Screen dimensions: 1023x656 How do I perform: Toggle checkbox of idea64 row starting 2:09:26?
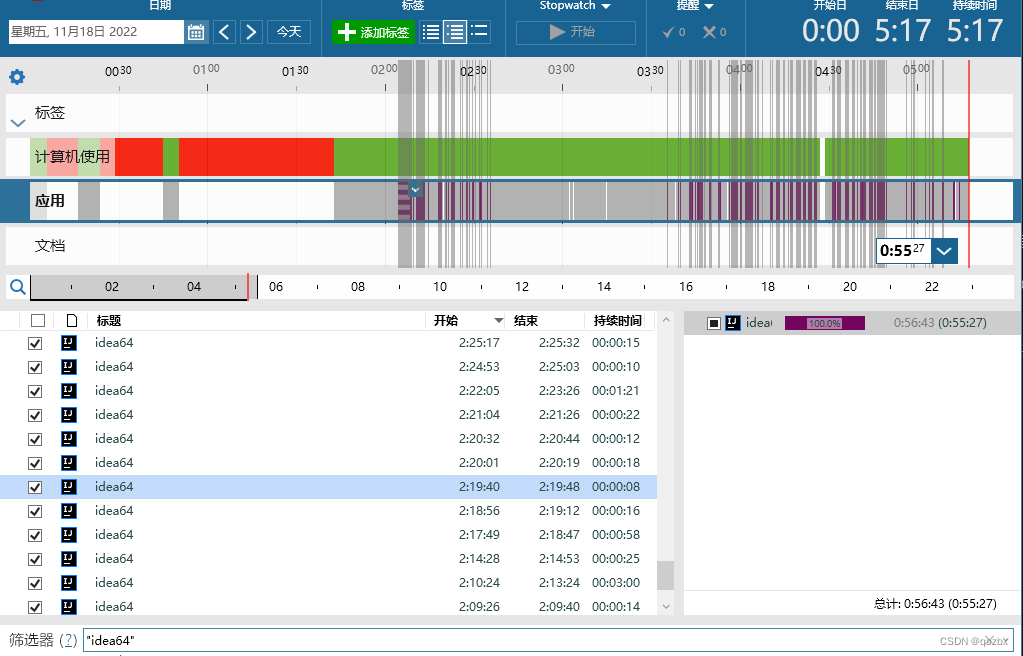click(x=35, y=607)
